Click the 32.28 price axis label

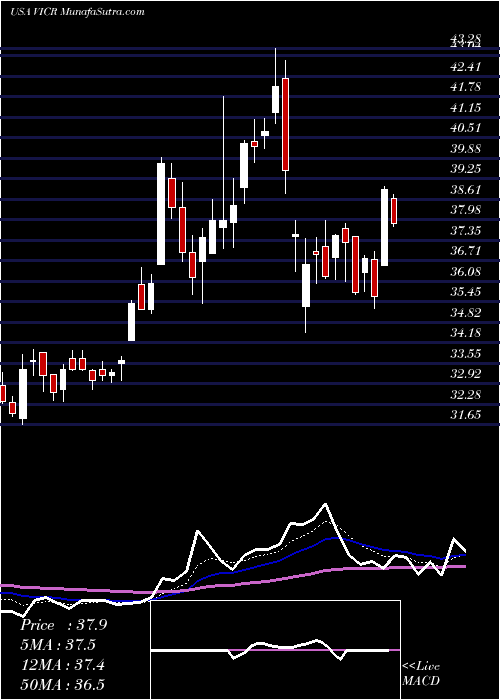pos(466,395)
